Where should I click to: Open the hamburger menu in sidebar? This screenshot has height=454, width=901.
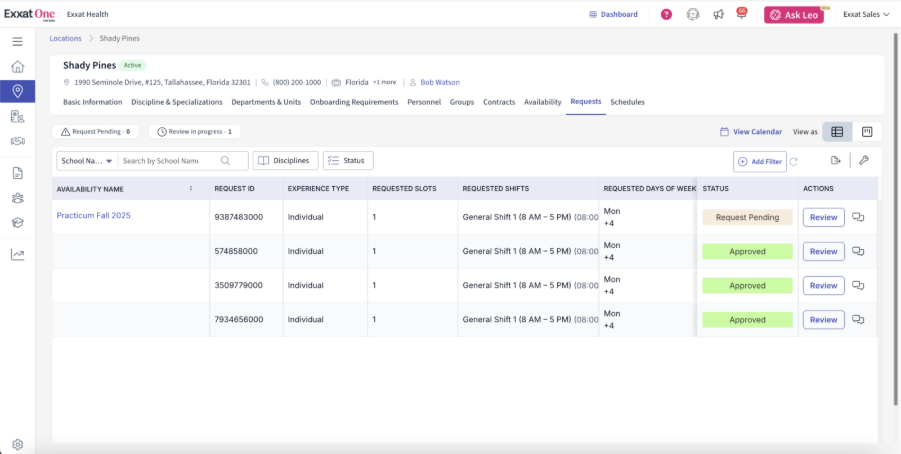tap(17, 41)
